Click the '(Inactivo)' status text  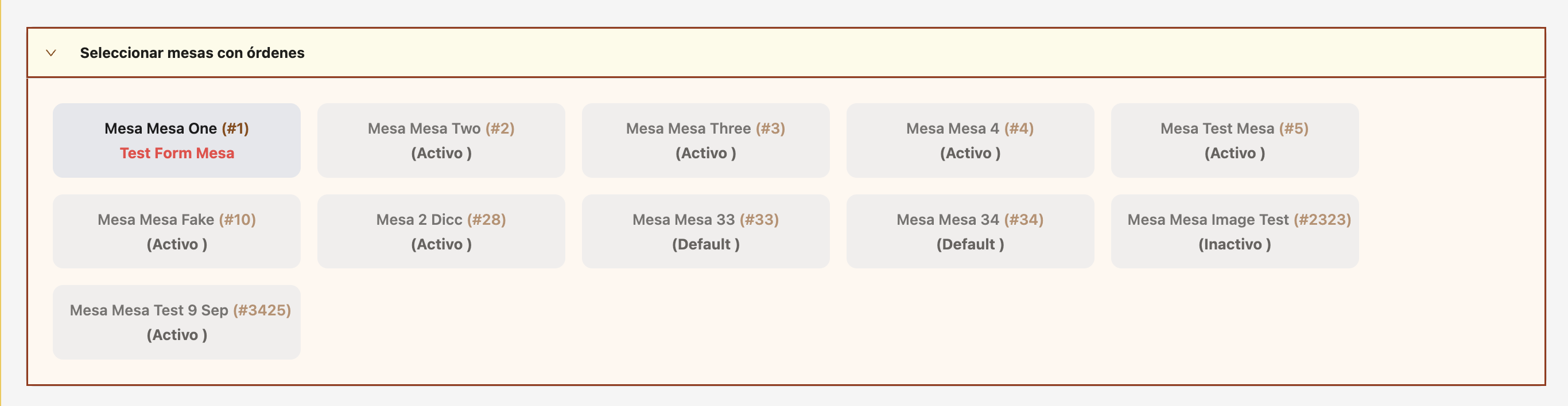pyautogui.click(x=1234, y=244)
